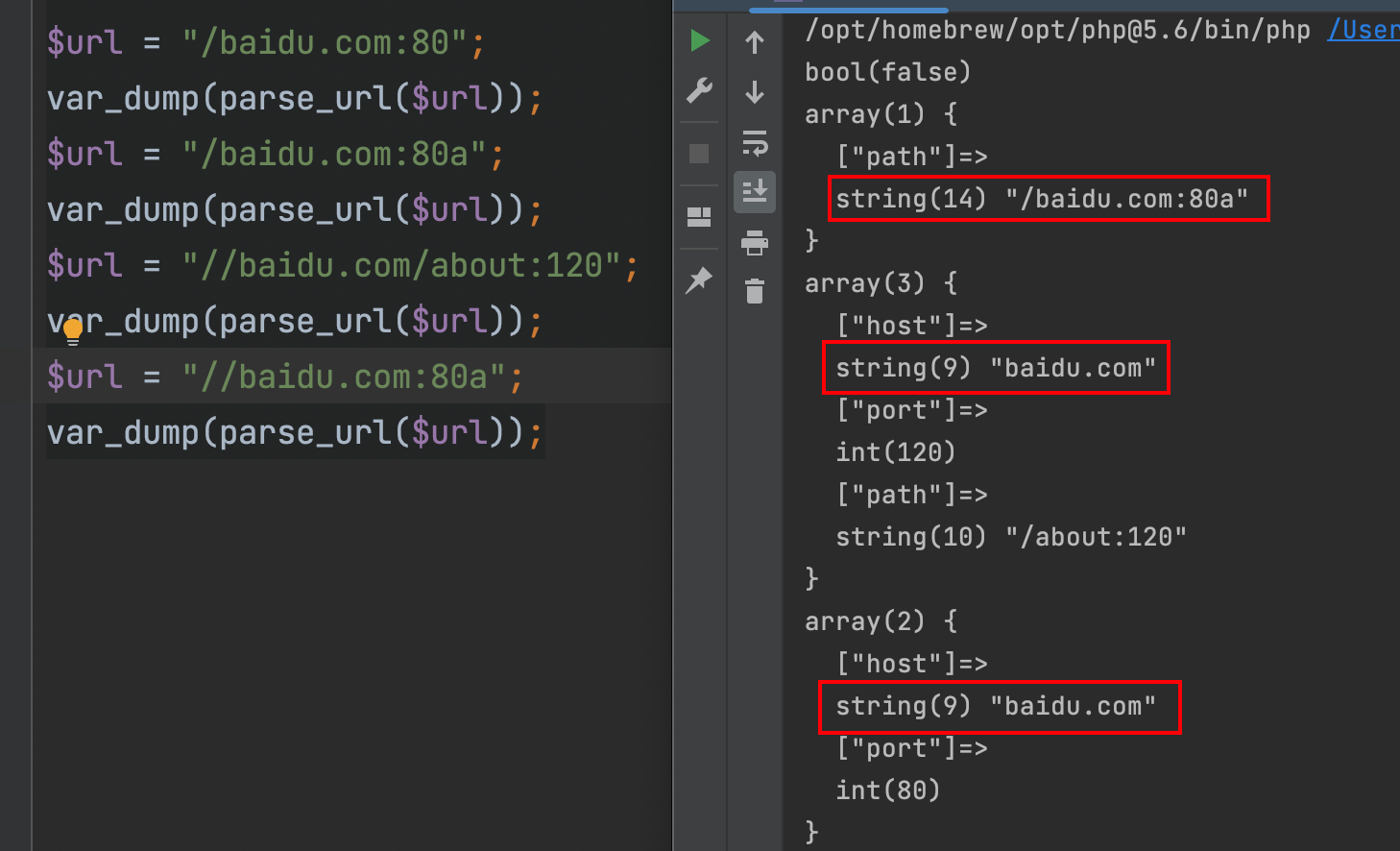Clear console output trash icon
Image resolution: width=1400 pixels, height=851 pixels.
(755, 290)
